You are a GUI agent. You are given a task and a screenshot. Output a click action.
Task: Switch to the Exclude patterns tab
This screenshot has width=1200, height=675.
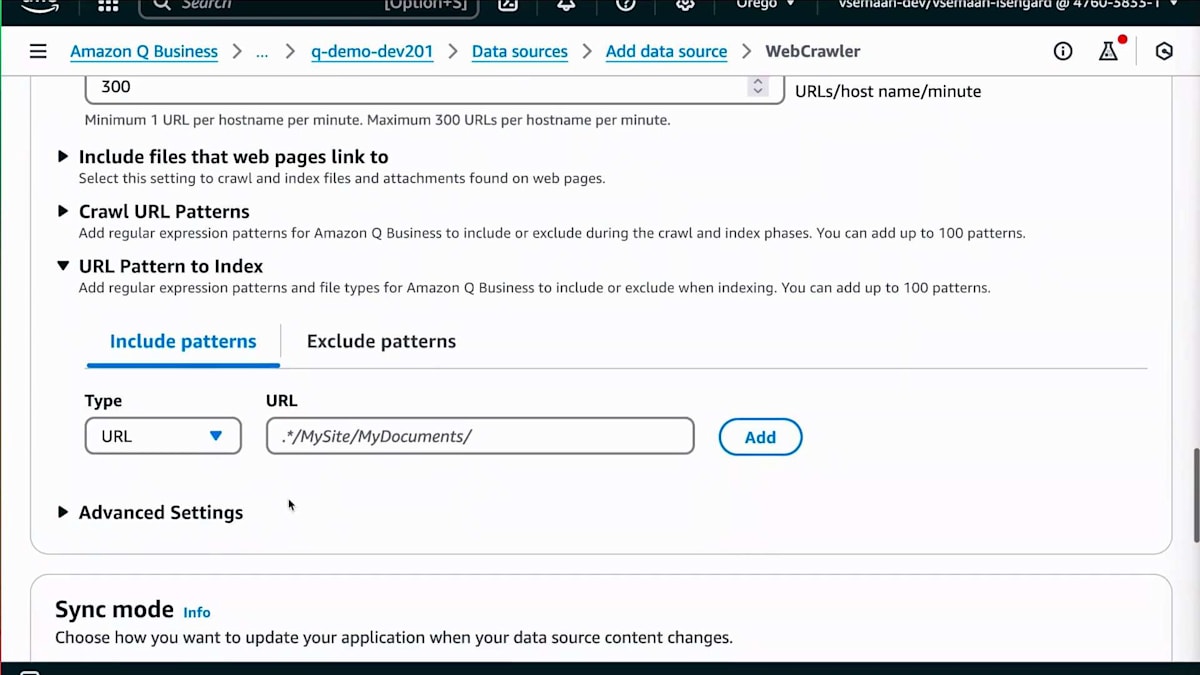tap(381, 342)
